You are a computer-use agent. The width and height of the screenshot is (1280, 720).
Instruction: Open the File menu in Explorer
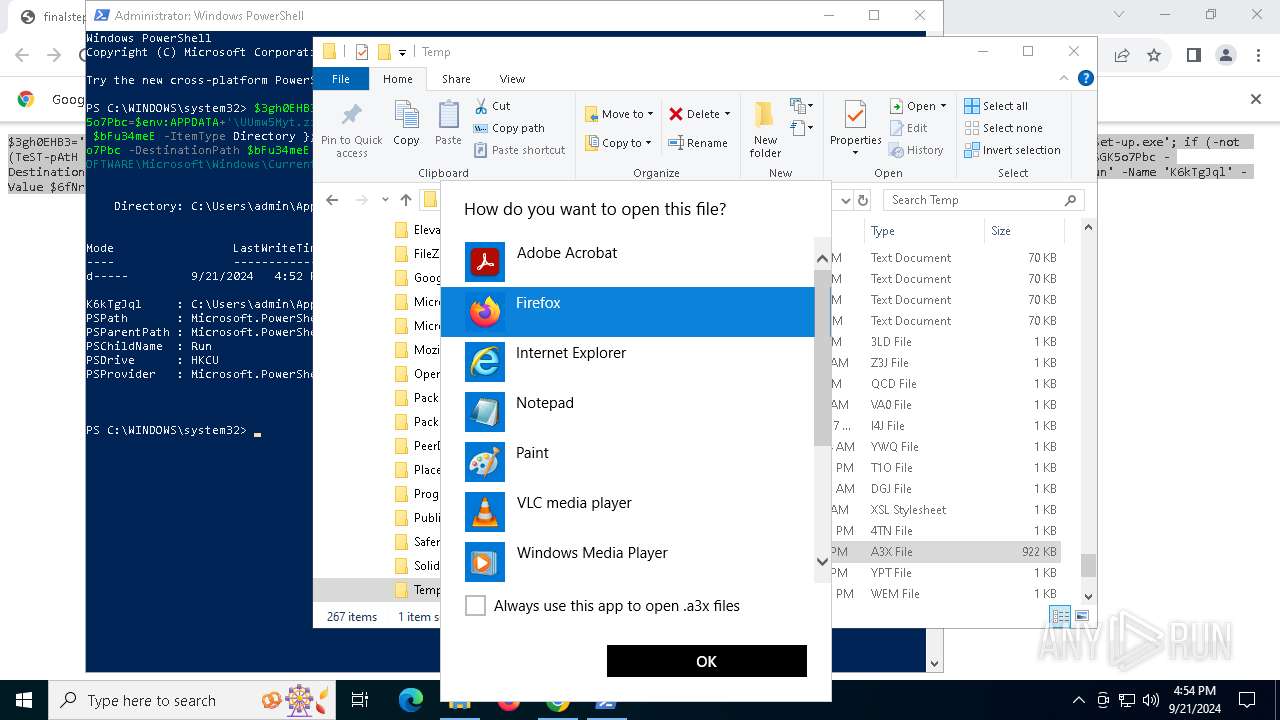click(341, 79)
